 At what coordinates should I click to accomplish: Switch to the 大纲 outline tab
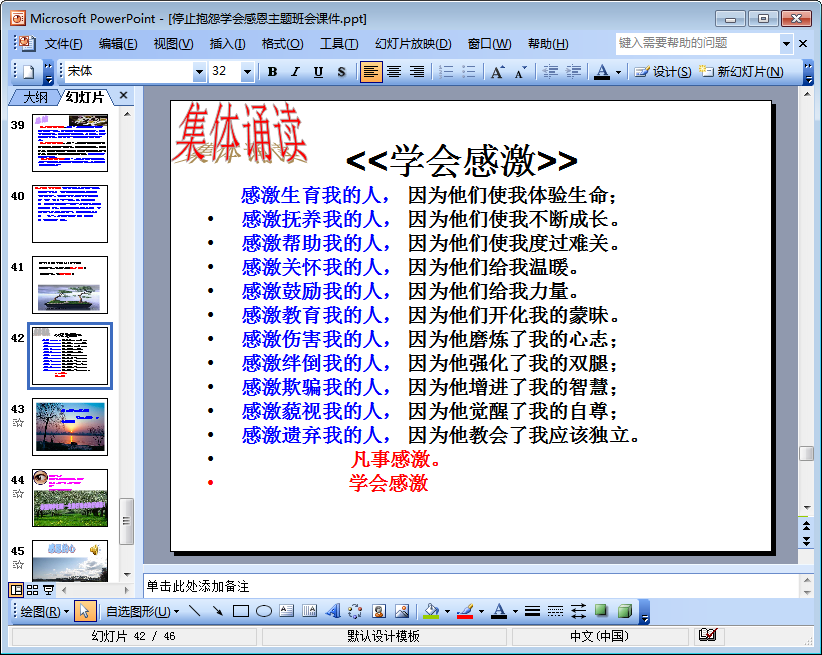35,97
